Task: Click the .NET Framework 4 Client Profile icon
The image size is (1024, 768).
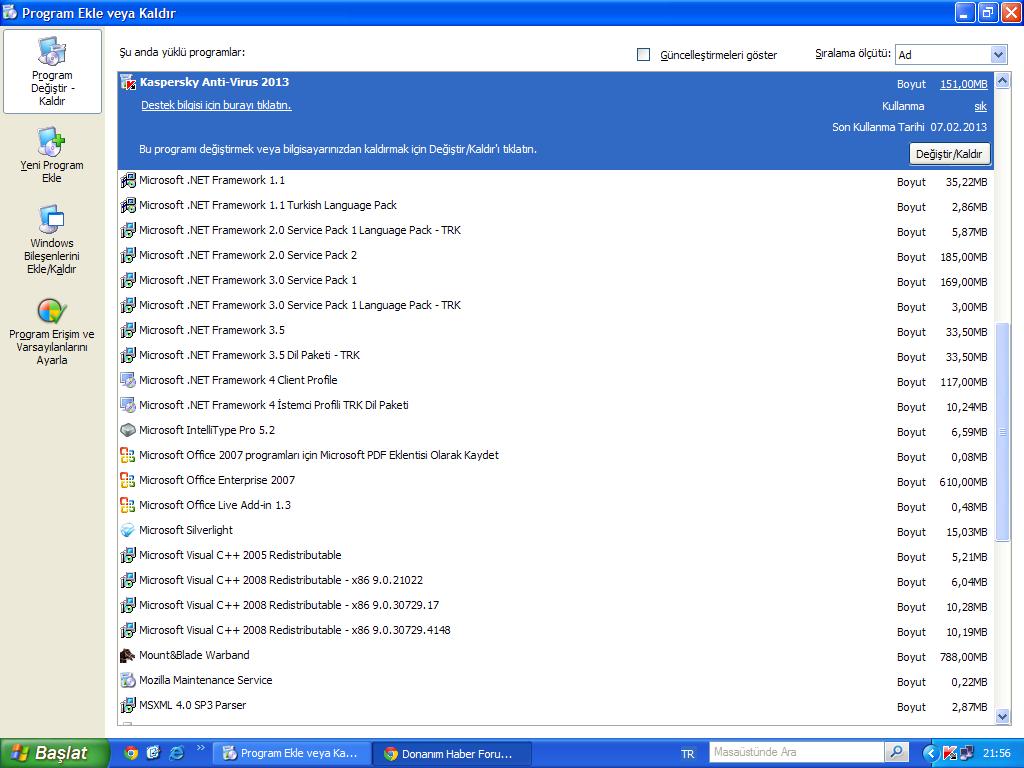Action: (128, 380)
